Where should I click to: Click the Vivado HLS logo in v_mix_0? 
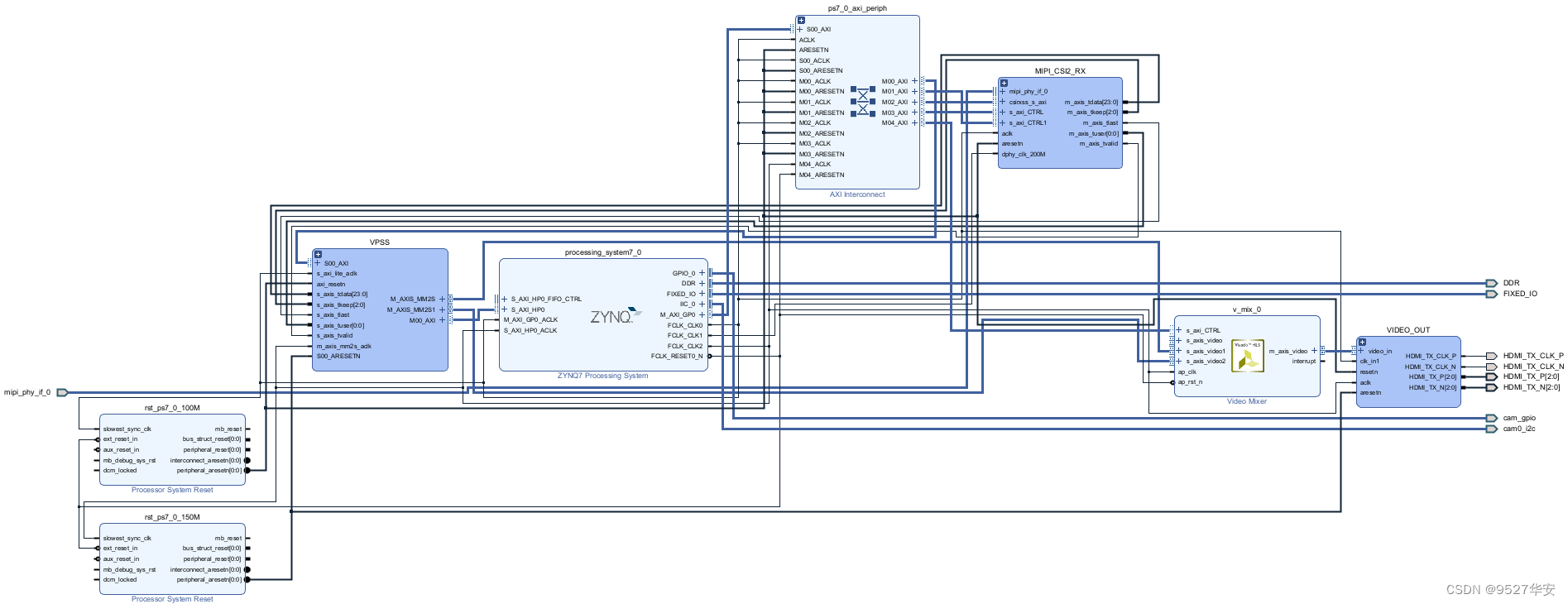point(1248,356)
